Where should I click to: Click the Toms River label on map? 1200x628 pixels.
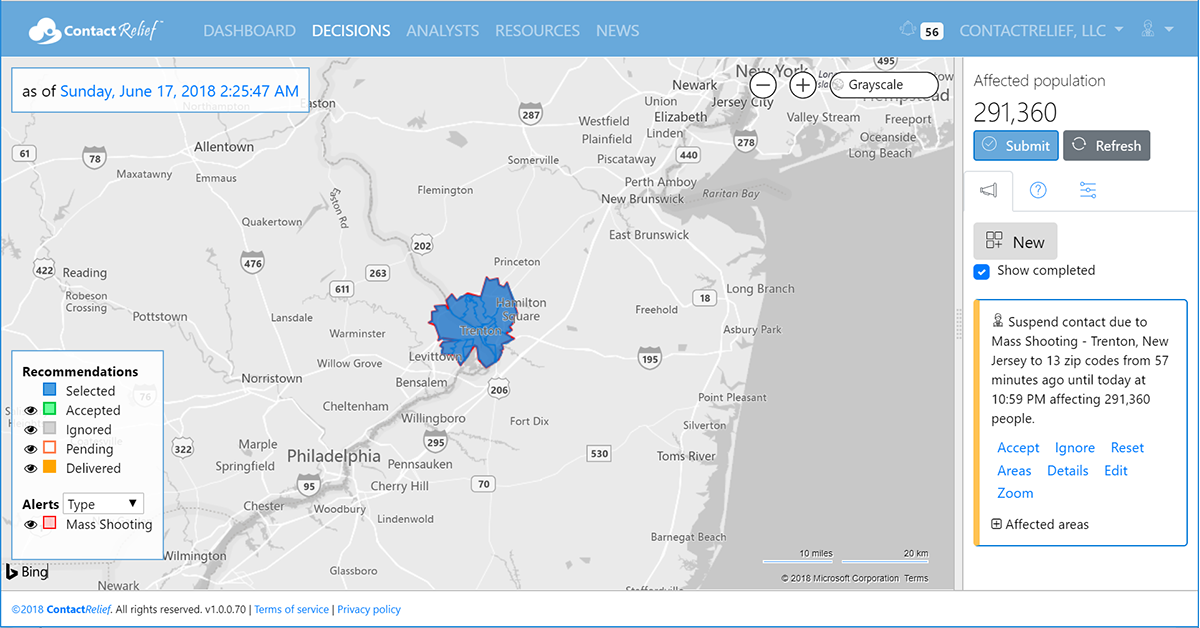click(686, 456)
